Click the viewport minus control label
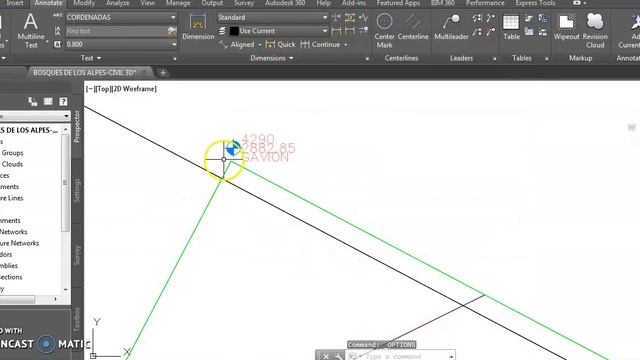640x360 pixels. pos(90,89)
